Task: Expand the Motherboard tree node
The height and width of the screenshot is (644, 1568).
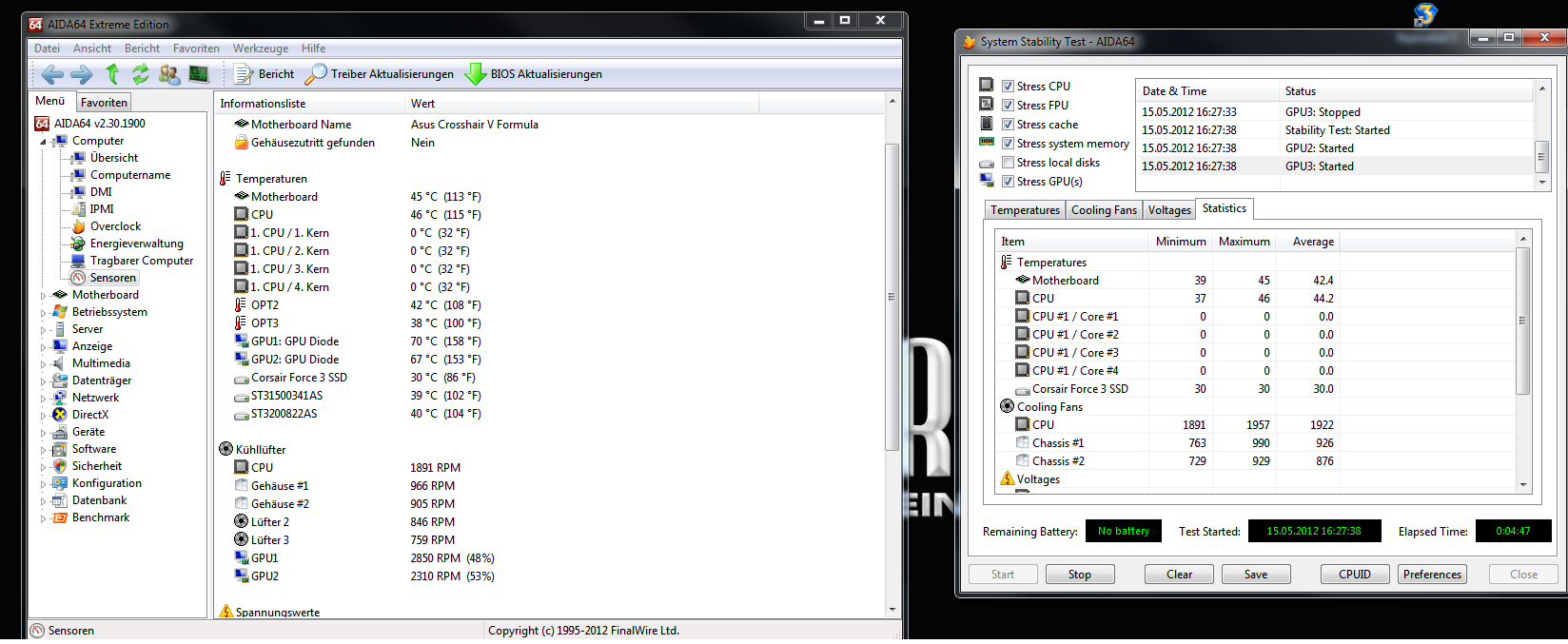Action: pos(43,296)
